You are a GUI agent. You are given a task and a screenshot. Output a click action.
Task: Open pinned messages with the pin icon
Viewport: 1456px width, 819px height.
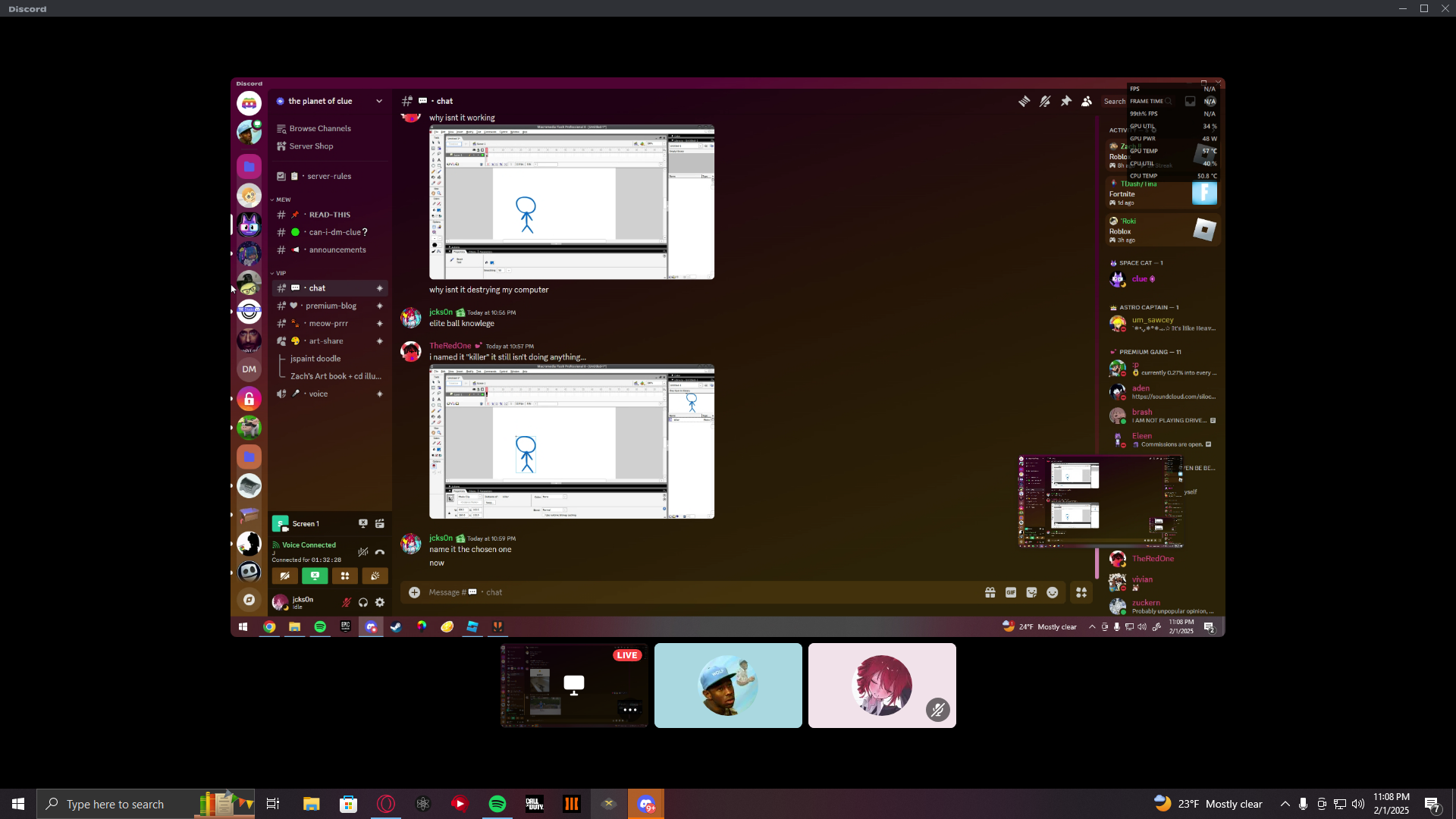(x=1066, y=101)
